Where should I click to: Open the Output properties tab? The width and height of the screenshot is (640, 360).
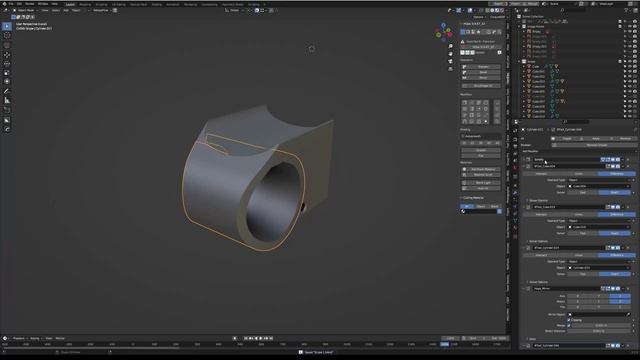pos(515,146)
